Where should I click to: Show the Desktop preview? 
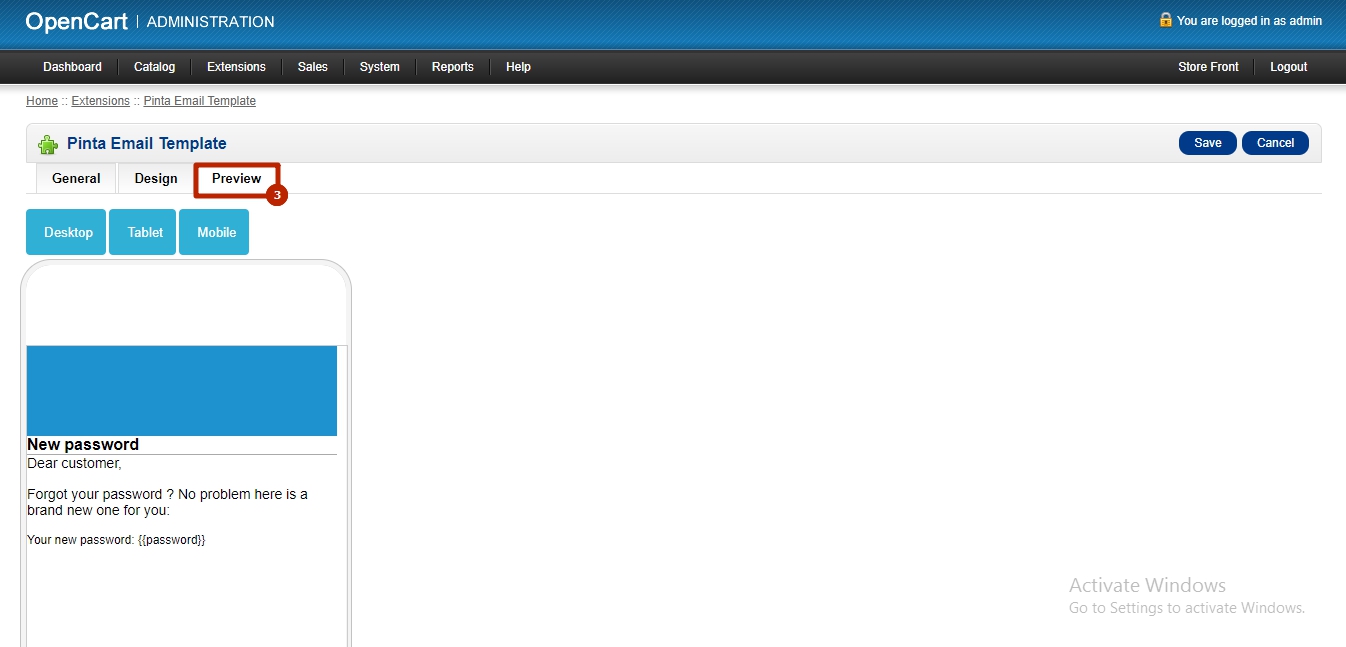[x=68, y=232]
